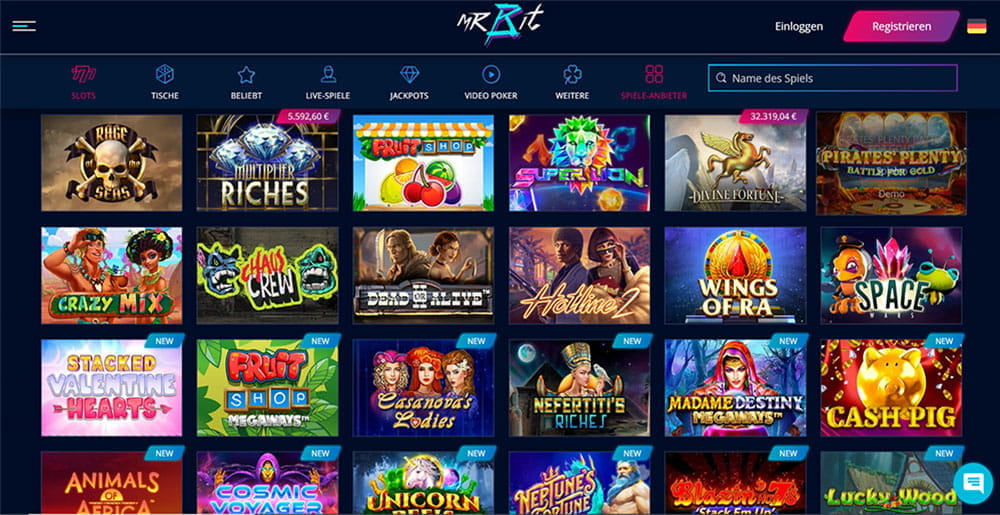Viewport: 1000px width, 515px height.
Task: Open the Divine Fortune jackpot game
Action: 735,163
